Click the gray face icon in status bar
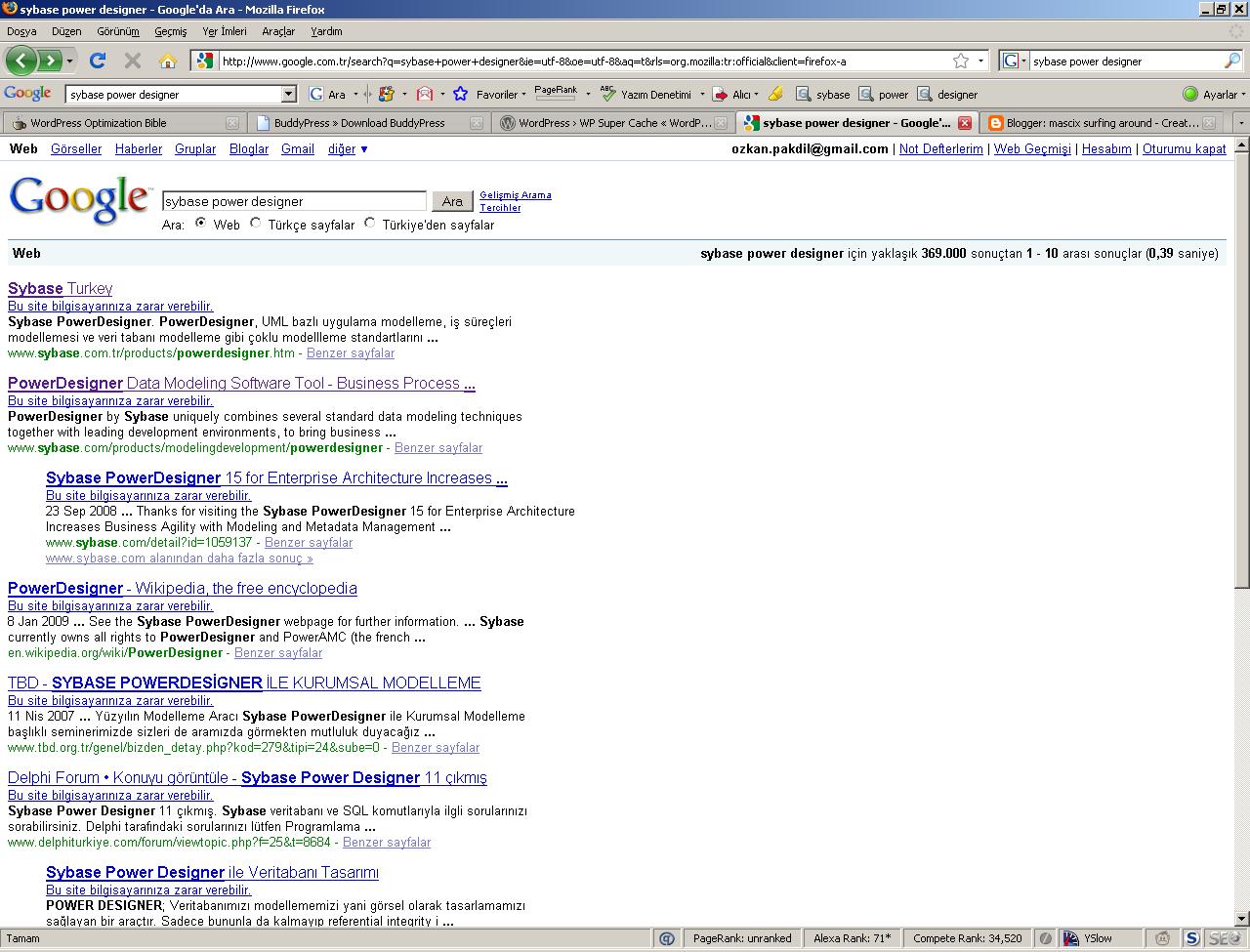Viewport: 1250px width, 952px height. click(x=1163, y=938)
